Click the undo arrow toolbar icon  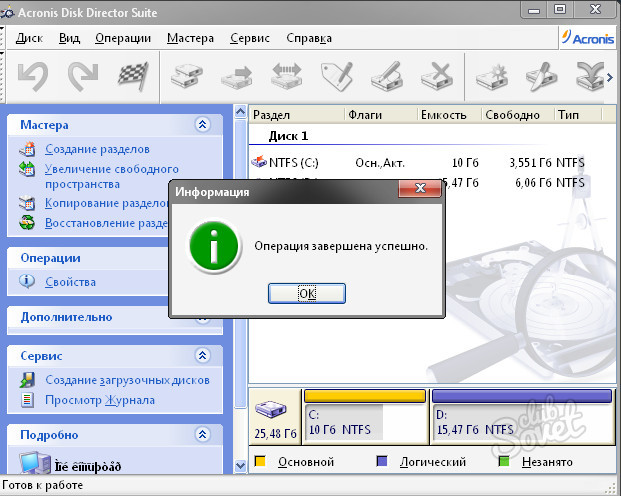33,76
